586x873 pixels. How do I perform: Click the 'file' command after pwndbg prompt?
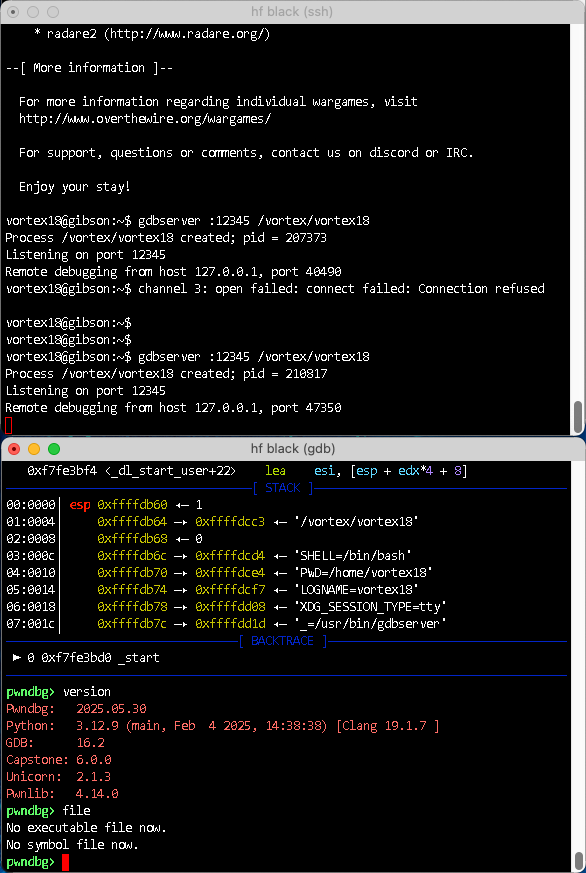[76, 811]
